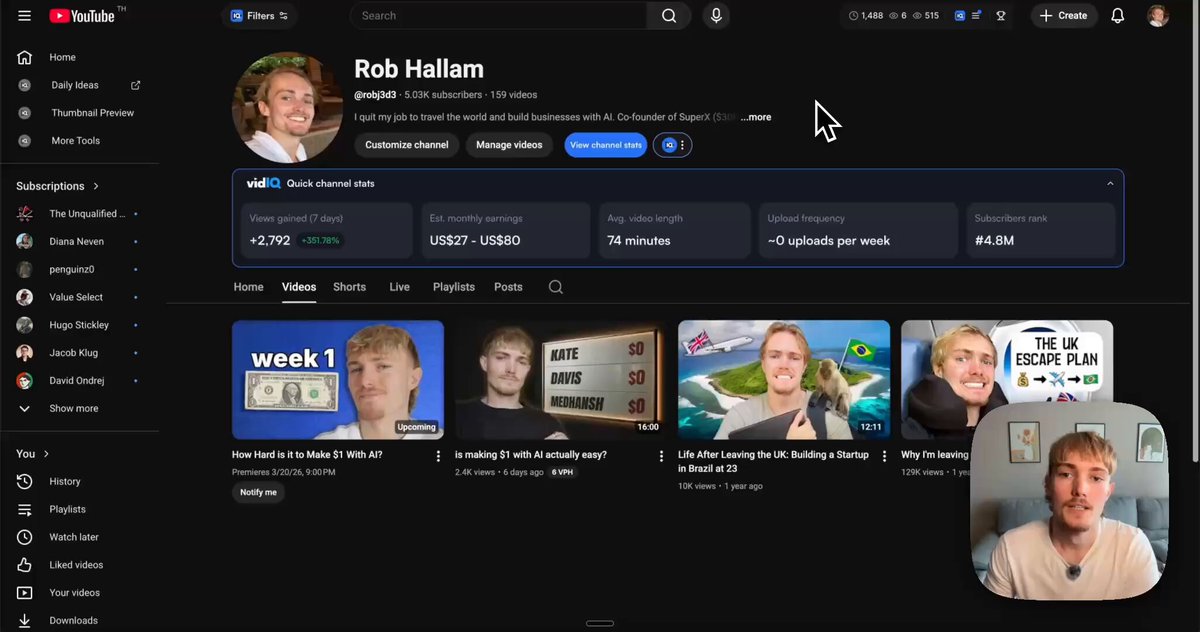The width and height of the screenshot is (1200, 632).
Task: Open the KATE DAVIS MEDHANSH thumbnail
Action: click(x=561, y=379)
